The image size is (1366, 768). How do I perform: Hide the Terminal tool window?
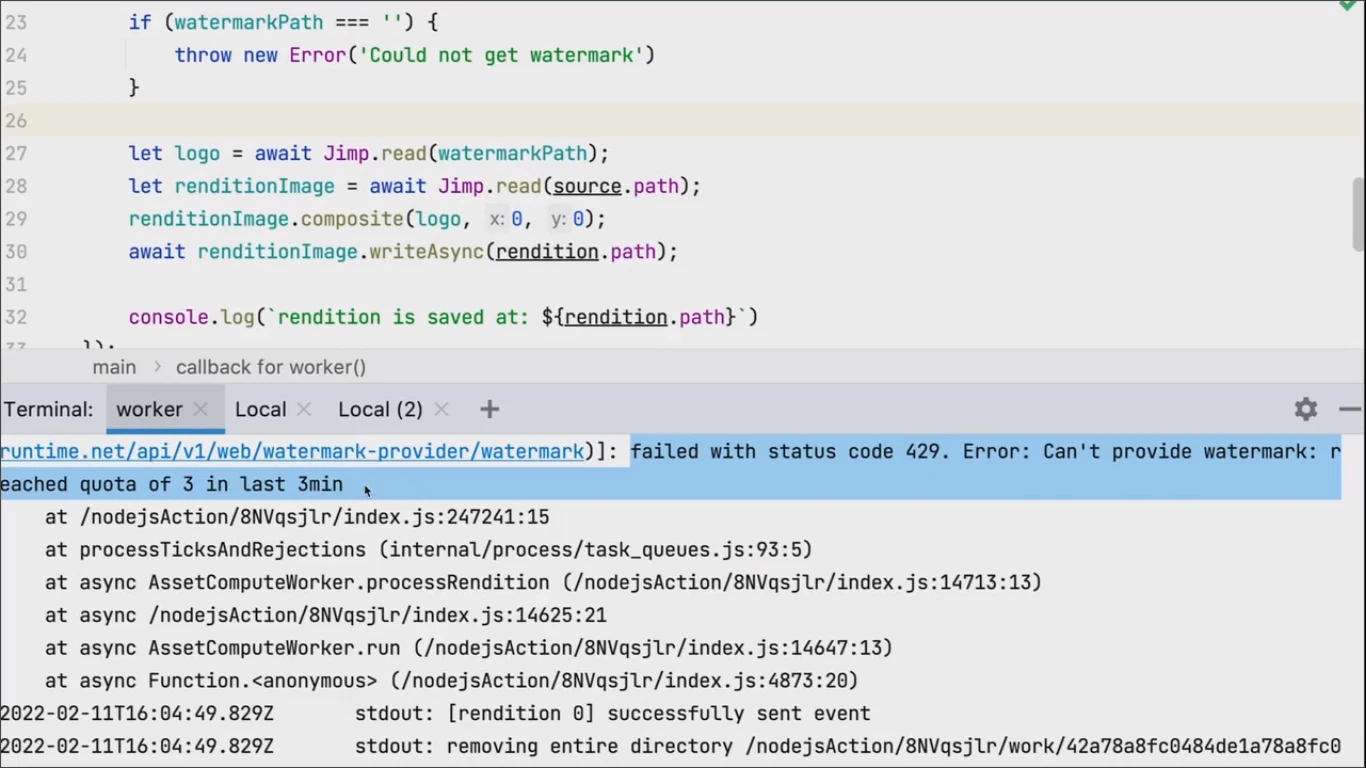pyautogui.click(x=1350, y=409)
